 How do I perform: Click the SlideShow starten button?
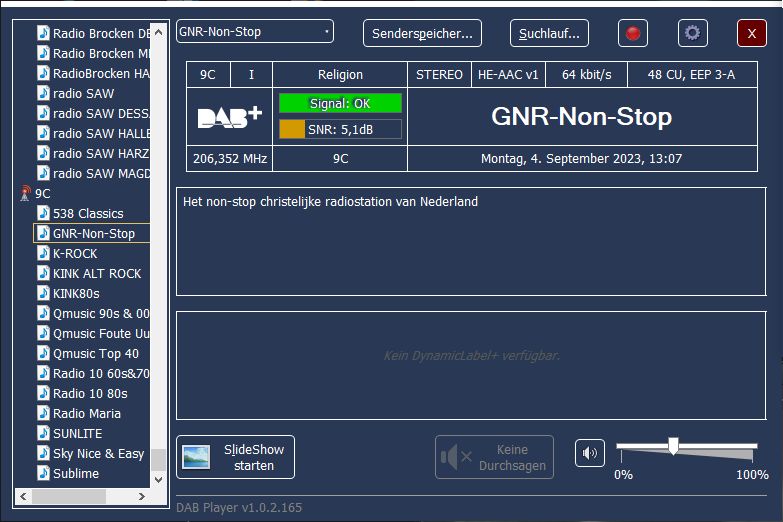point(236,457)
